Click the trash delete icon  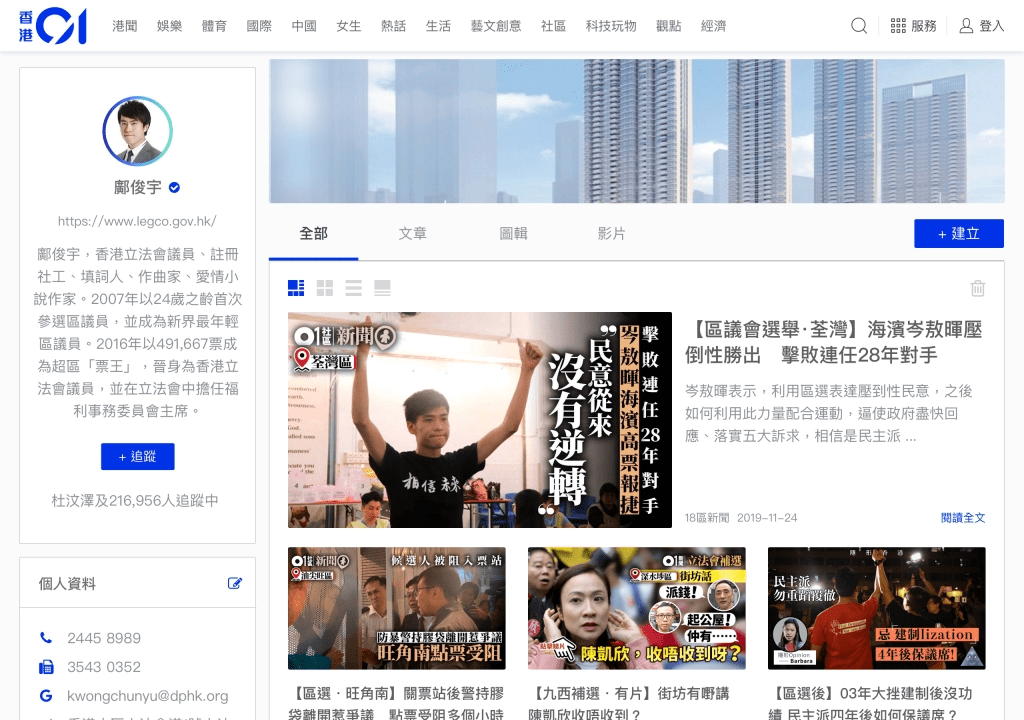pyautogui.click(x=978, y=288)
